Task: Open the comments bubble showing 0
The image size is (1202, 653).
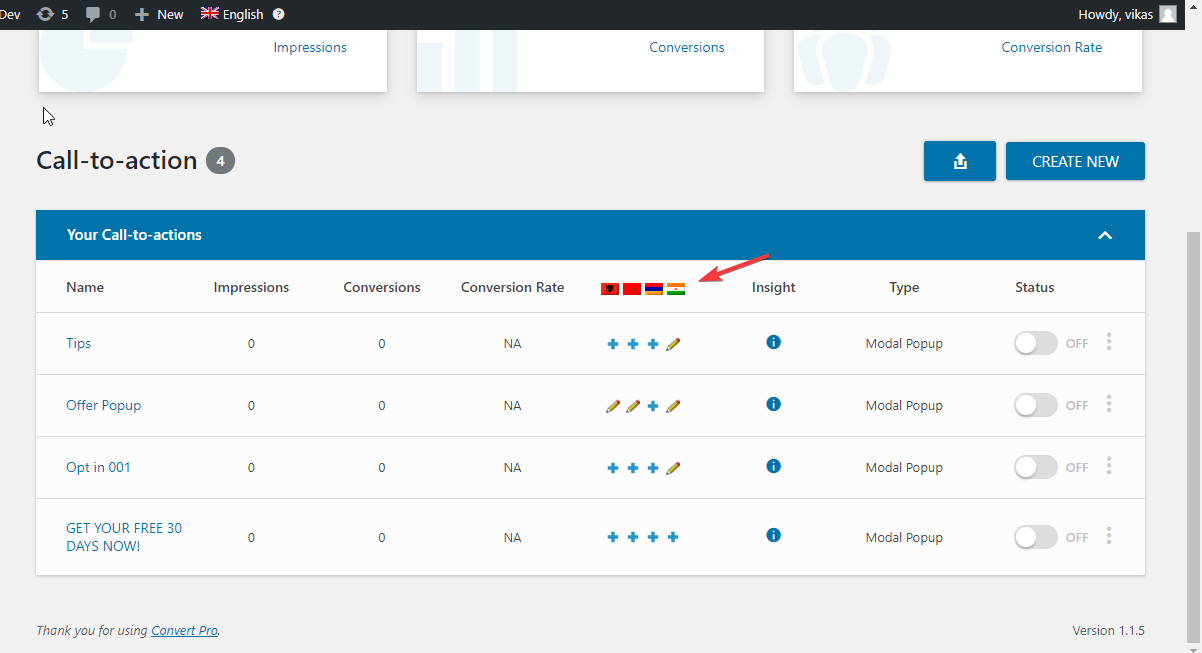Action: coord(100,14)
